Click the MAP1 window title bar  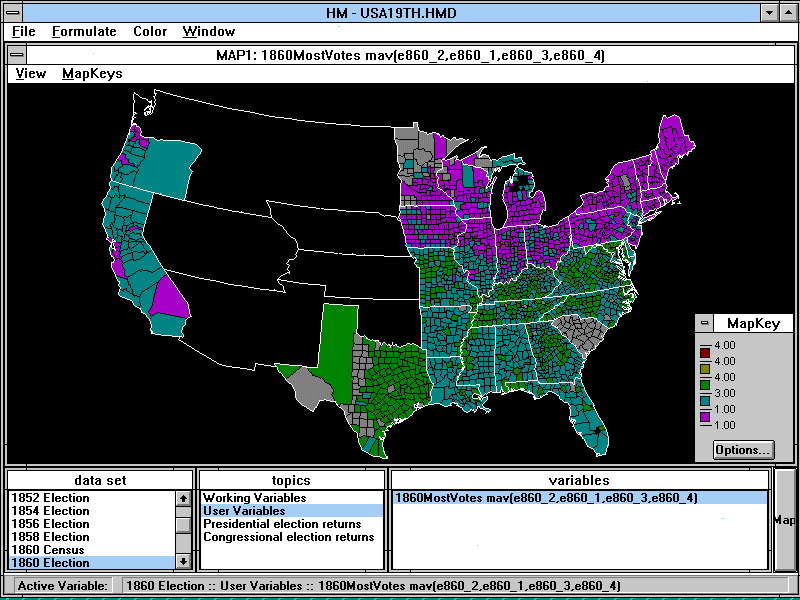pos(410,55)
